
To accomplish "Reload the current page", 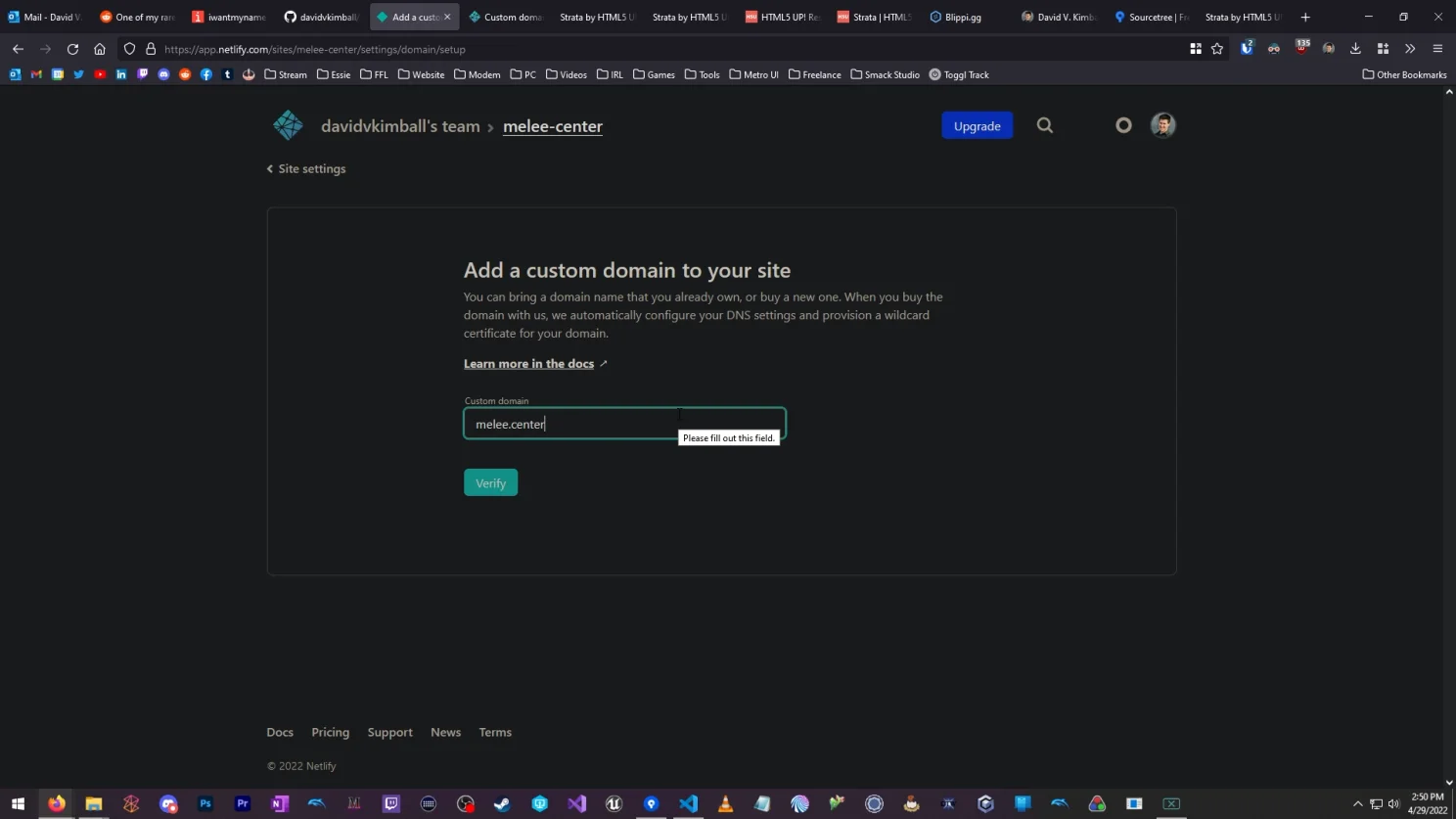I will (71, 48).
